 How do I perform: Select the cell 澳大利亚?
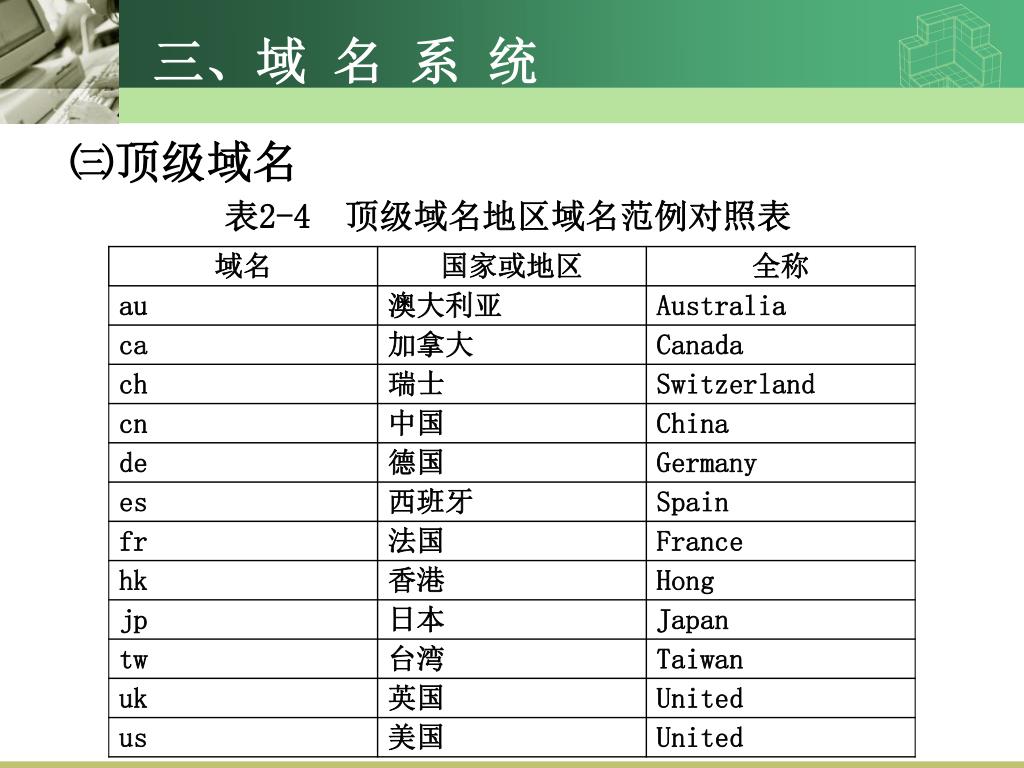[512, 306]
